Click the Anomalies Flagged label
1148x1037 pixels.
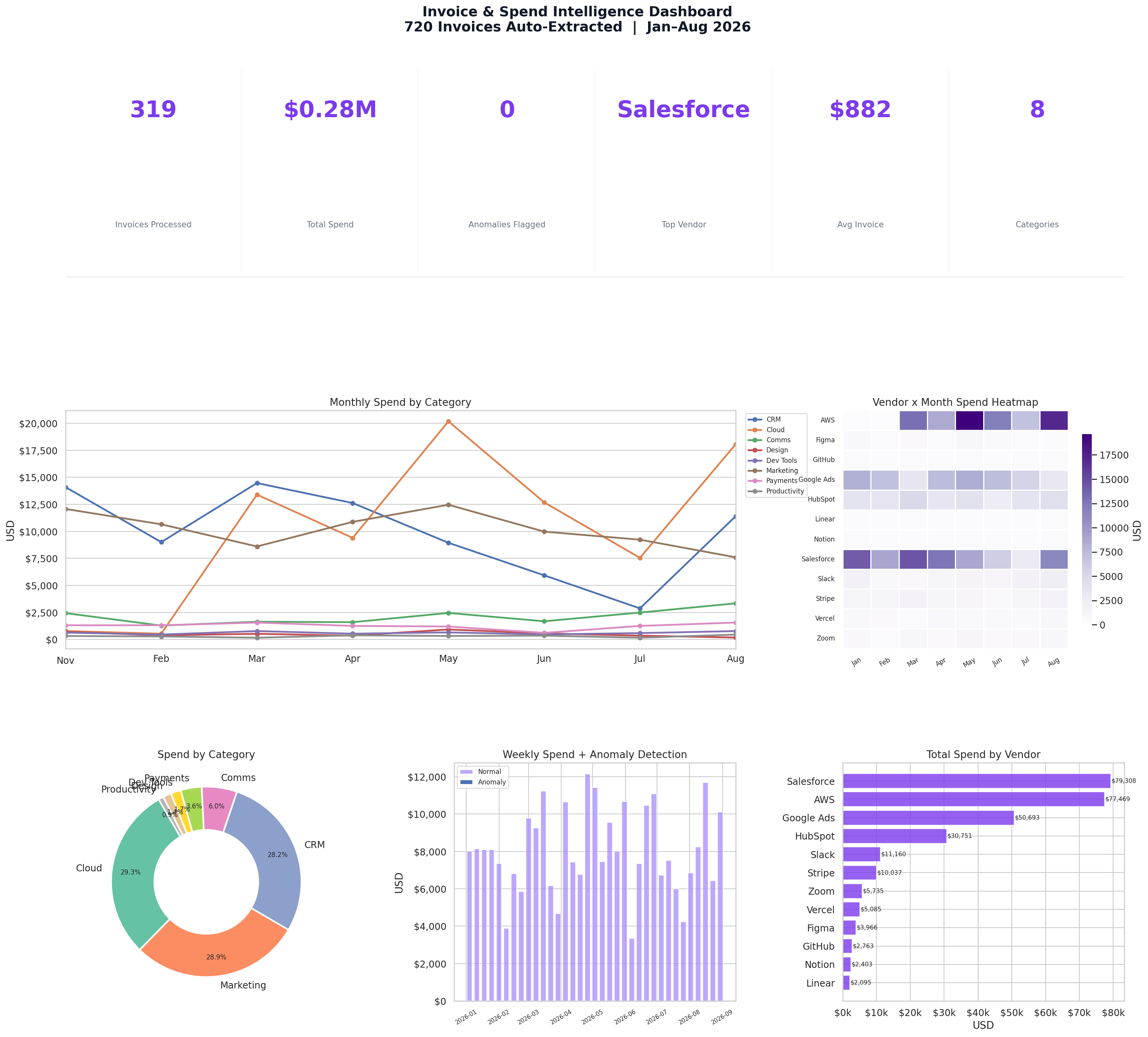[x=507, y=224]
